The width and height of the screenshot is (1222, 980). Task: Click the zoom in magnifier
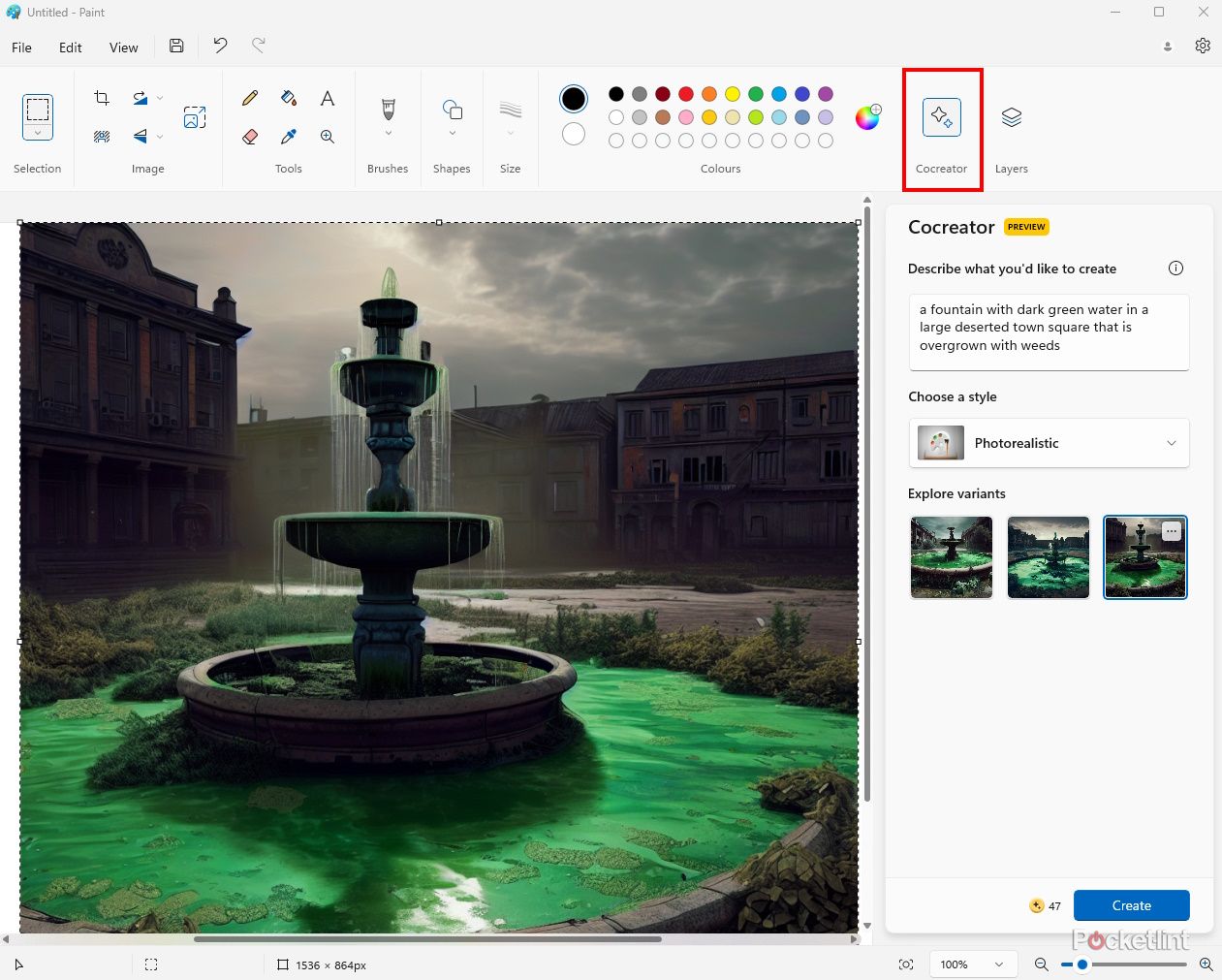1206,964
